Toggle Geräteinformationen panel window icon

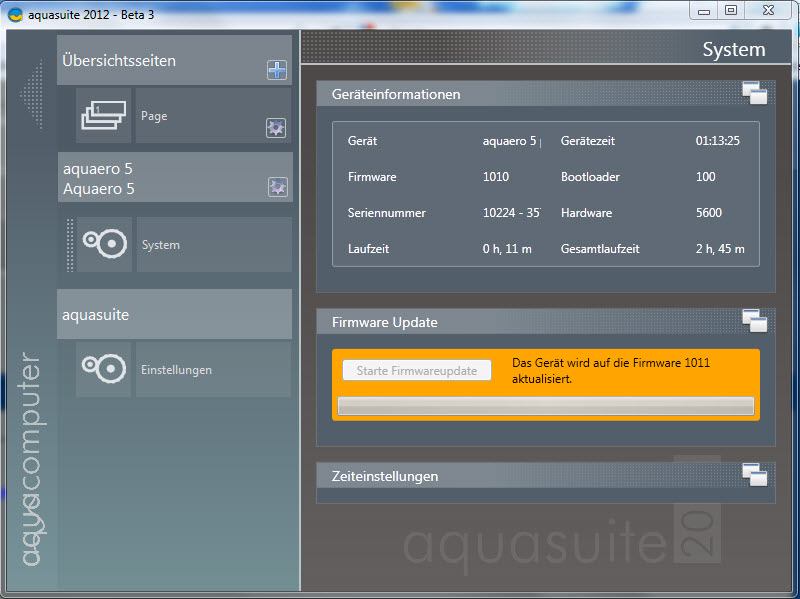[x=755, y=93]
